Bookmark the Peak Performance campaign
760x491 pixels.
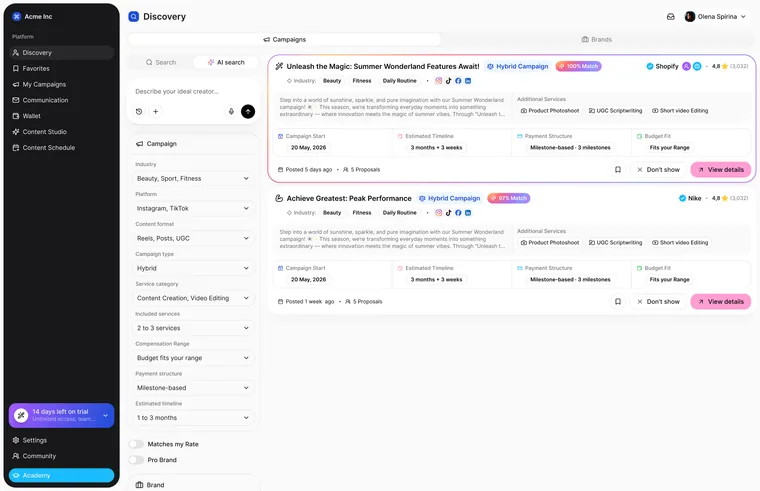point(618,301)
